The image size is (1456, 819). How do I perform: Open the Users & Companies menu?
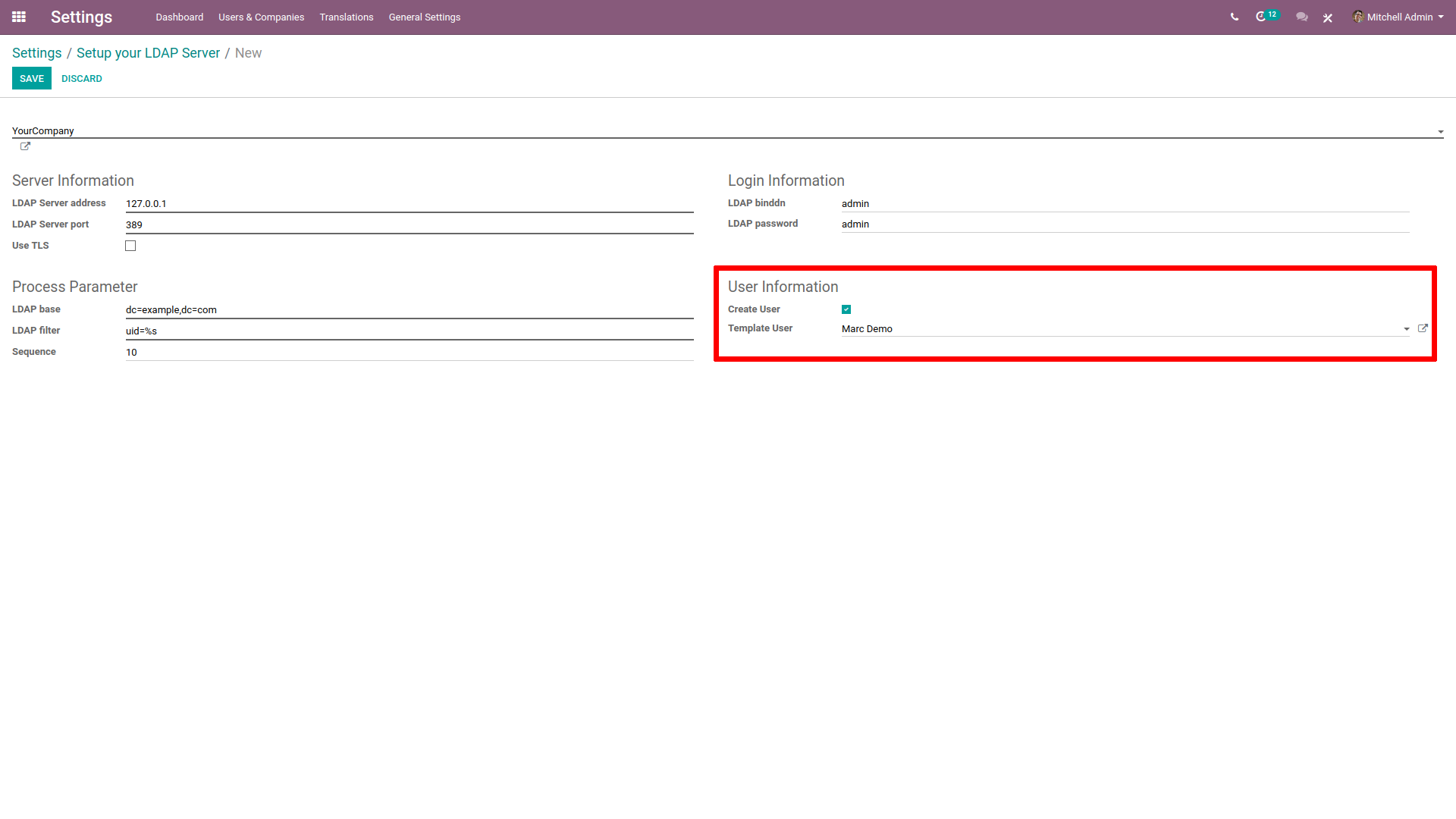pos(261,17)
